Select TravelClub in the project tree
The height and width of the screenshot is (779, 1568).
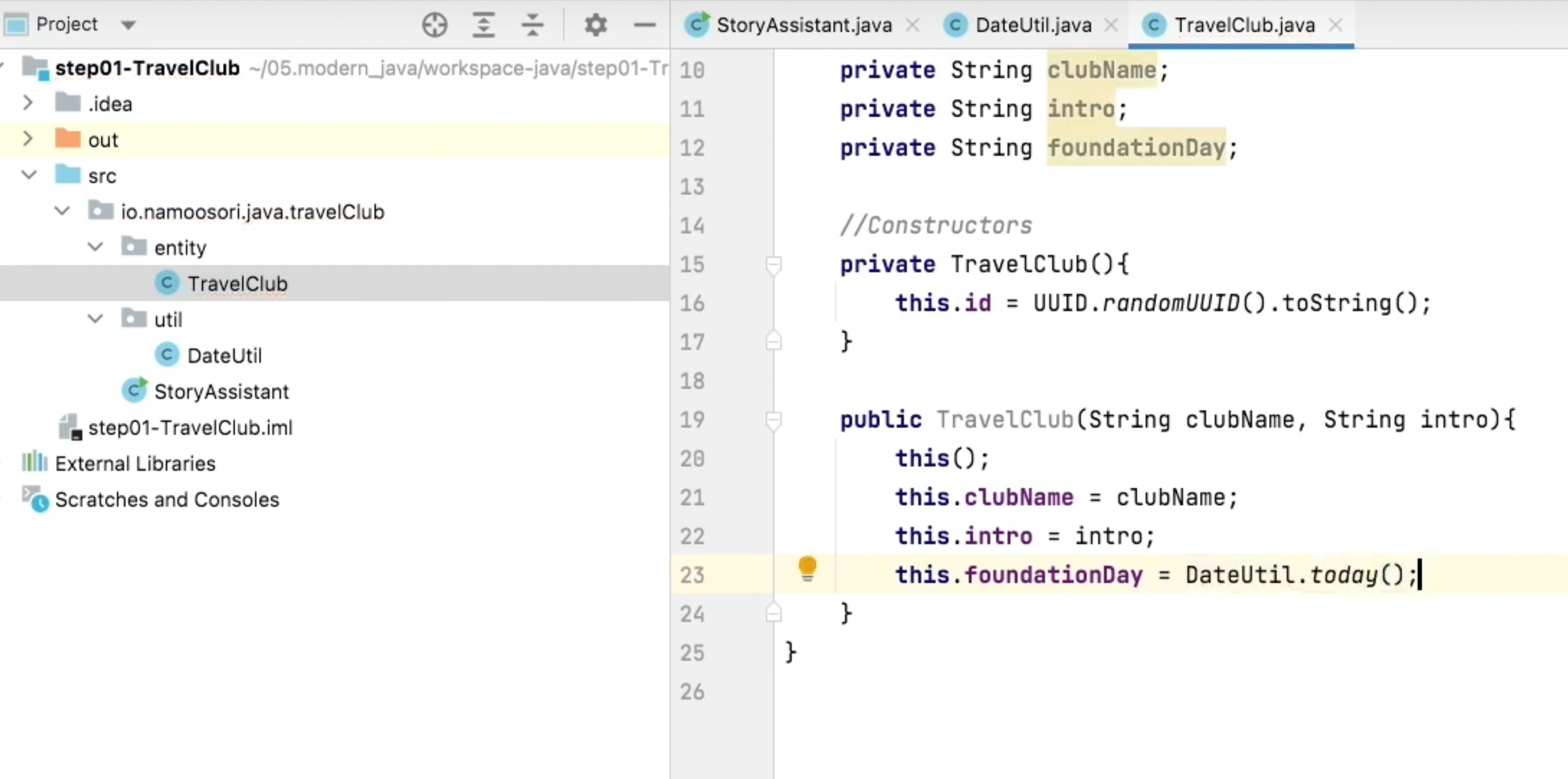(x=237, y=284)
